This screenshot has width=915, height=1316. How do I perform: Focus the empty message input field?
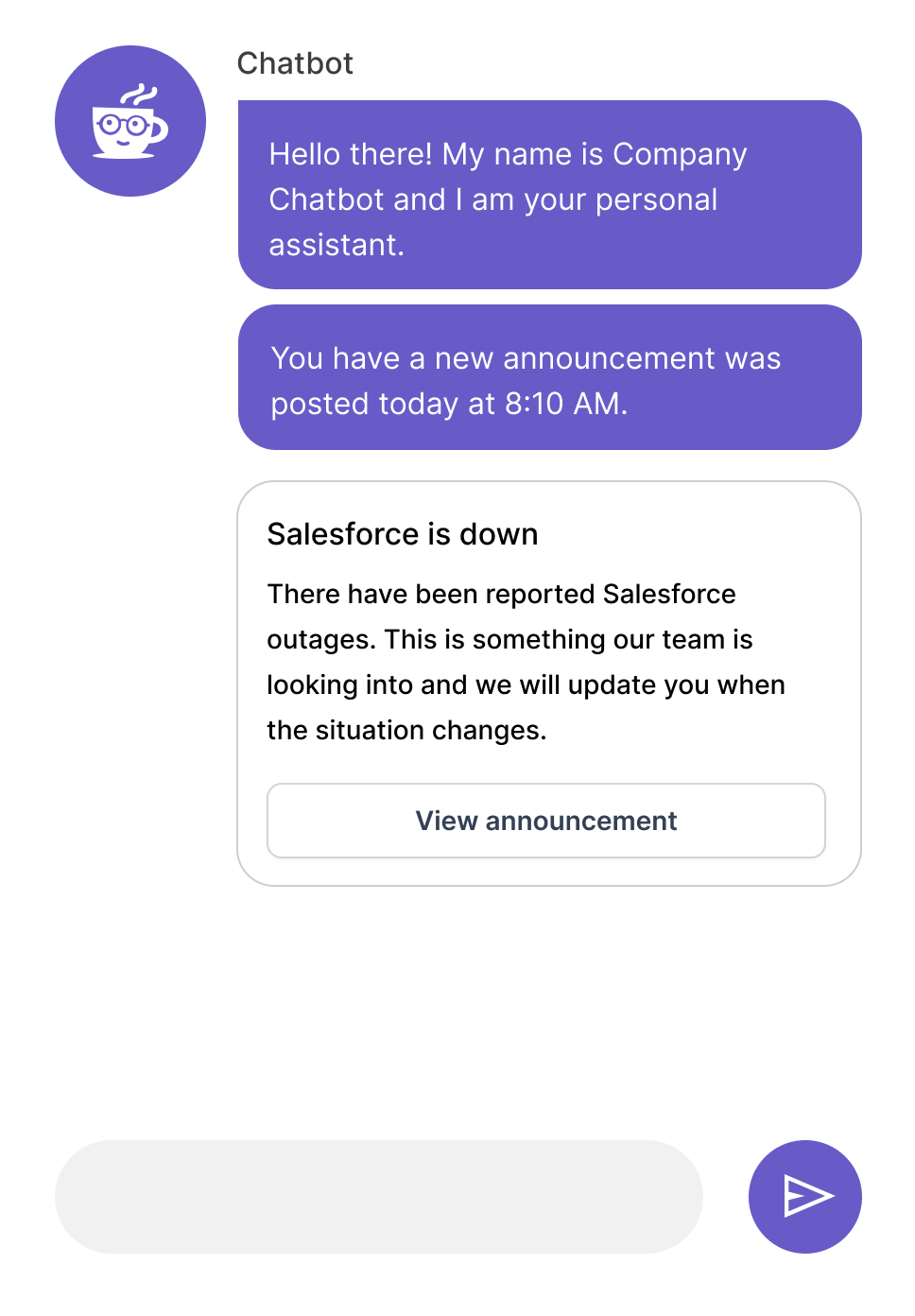click(x=378, y=1196)
